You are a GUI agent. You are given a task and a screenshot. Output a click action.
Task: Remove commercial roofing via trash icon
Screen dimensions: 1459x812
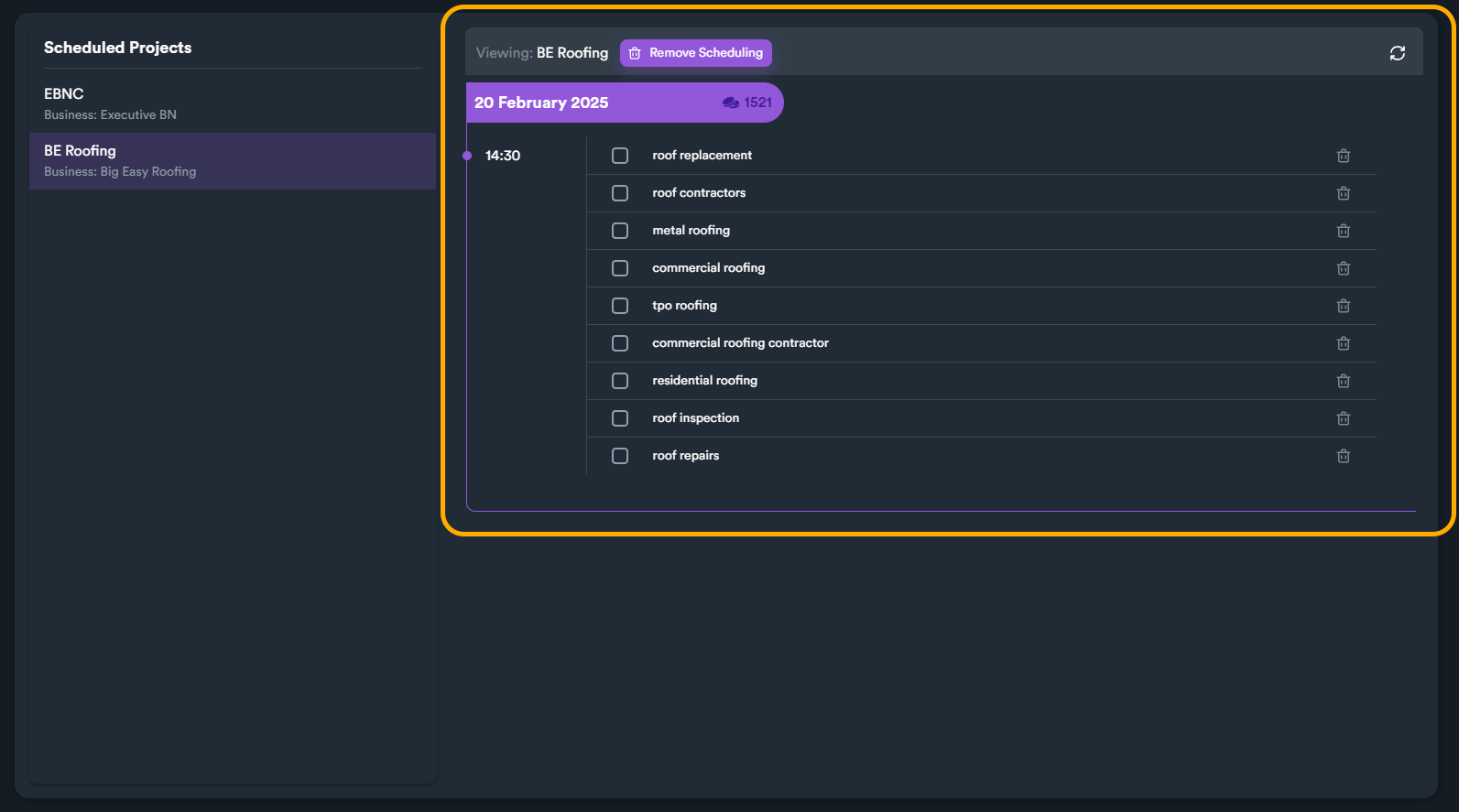coord(1343,268)
